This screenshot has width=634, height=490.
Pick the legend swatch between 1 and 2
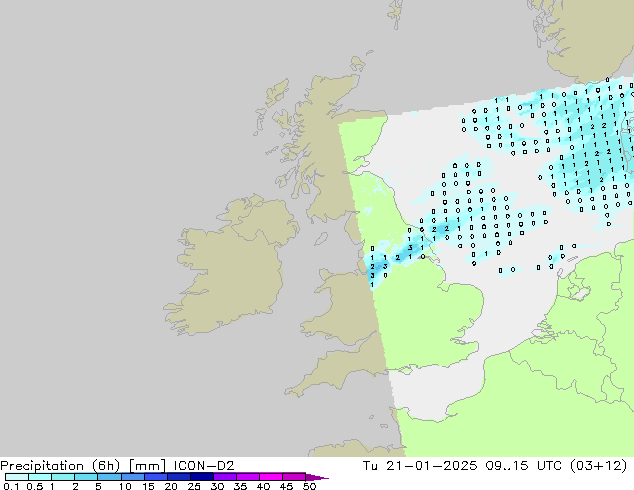(63, 477)
